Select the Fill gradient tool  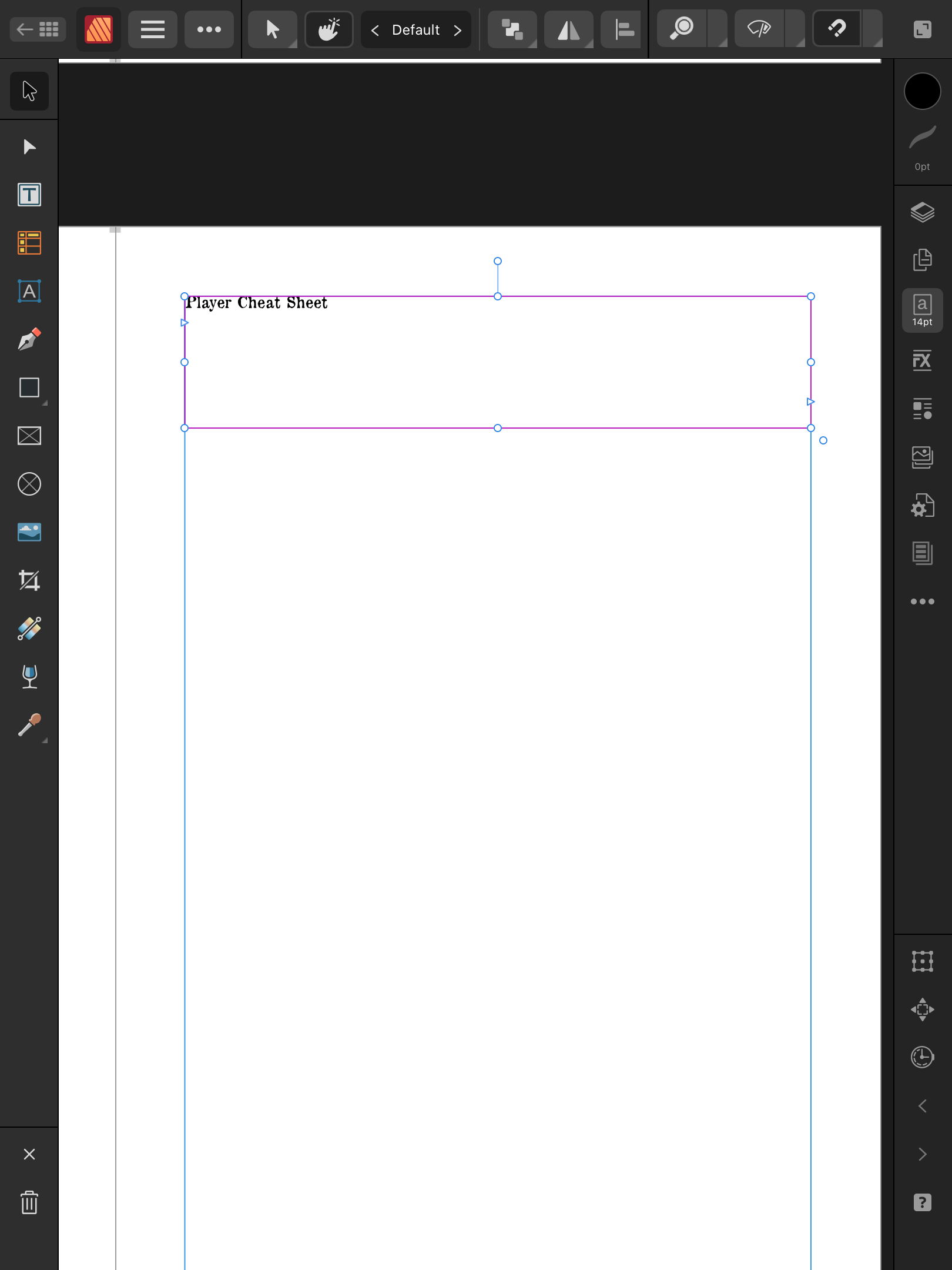point(29,629)
